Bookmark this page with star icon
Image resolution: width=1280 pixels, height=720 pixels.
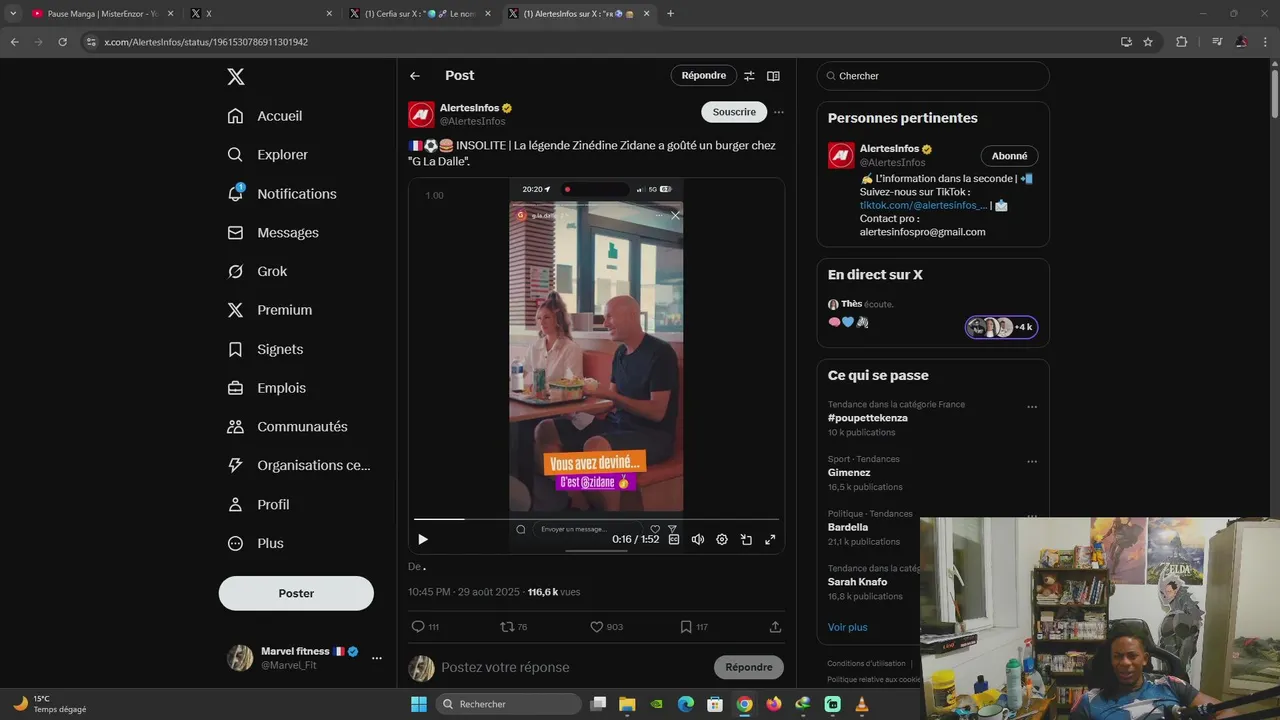pyautogui.click(x=1148, y=42)
